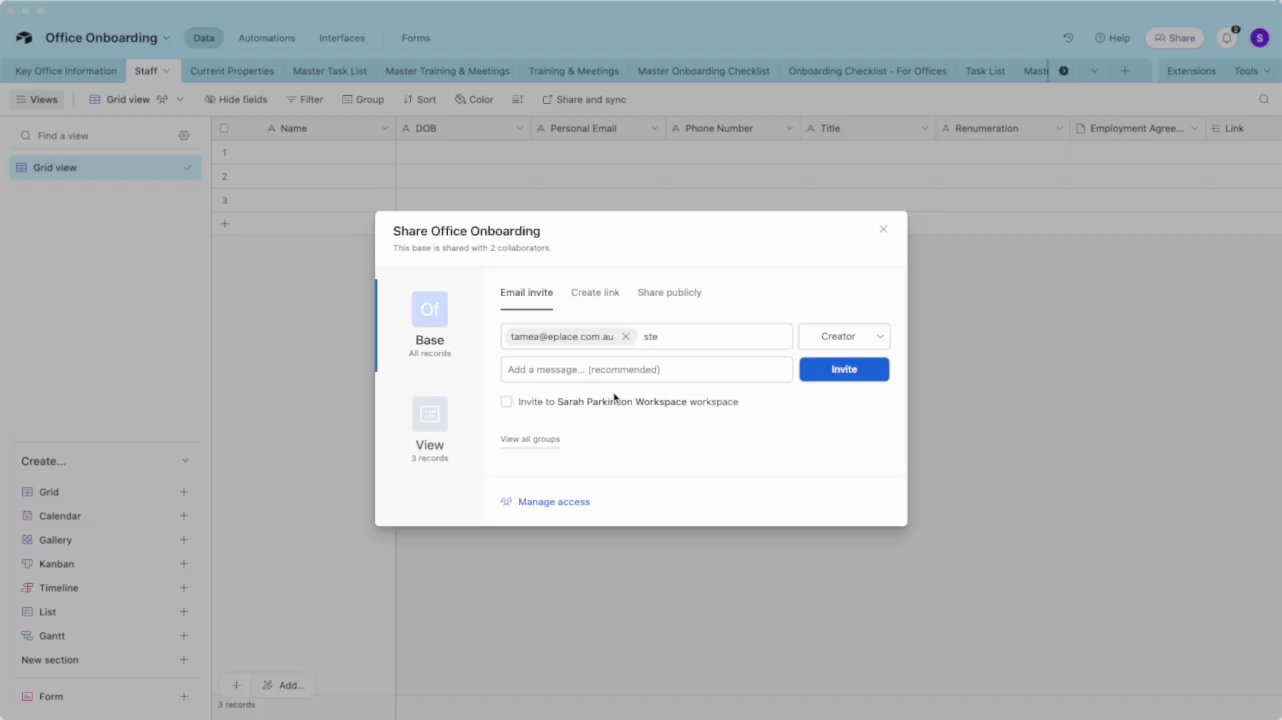This screenshot has width=1282, height=720.
Task: Remove the tamea@eplace.com.au email chip
Action: (x=626, y=337)
